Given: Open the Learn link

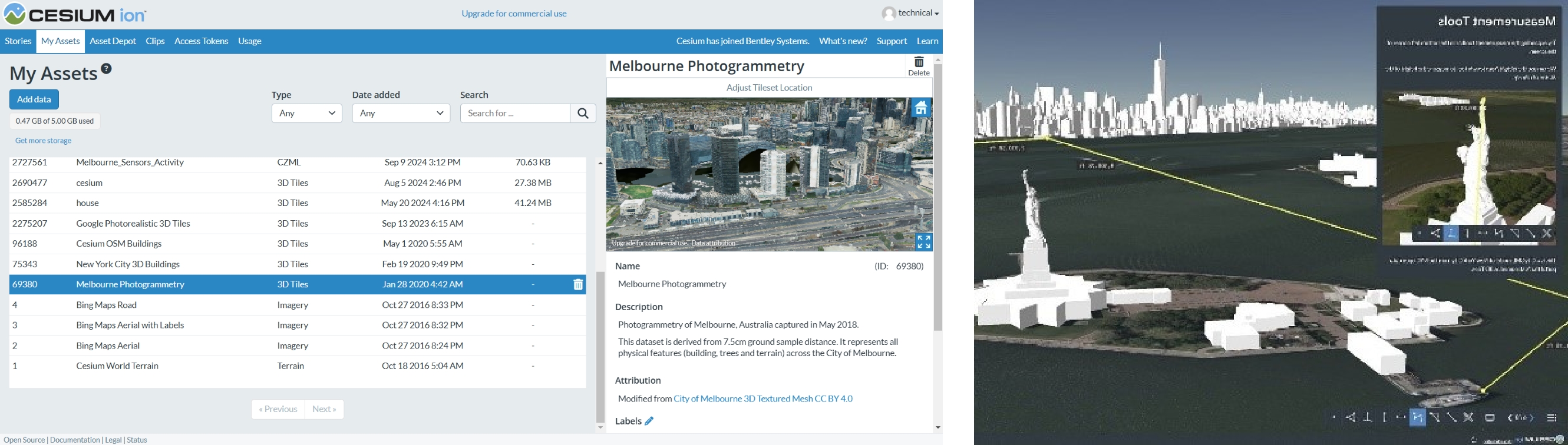Looking at the screenshot, I should click(x=927, y=41).
